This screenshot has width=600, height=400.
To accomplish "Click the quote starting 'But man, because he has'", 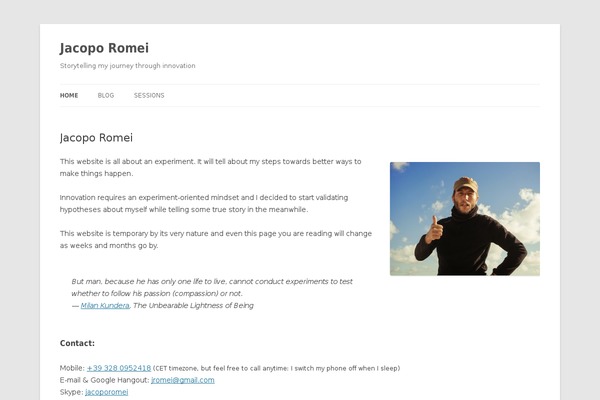I will click(x=212, y=287).
